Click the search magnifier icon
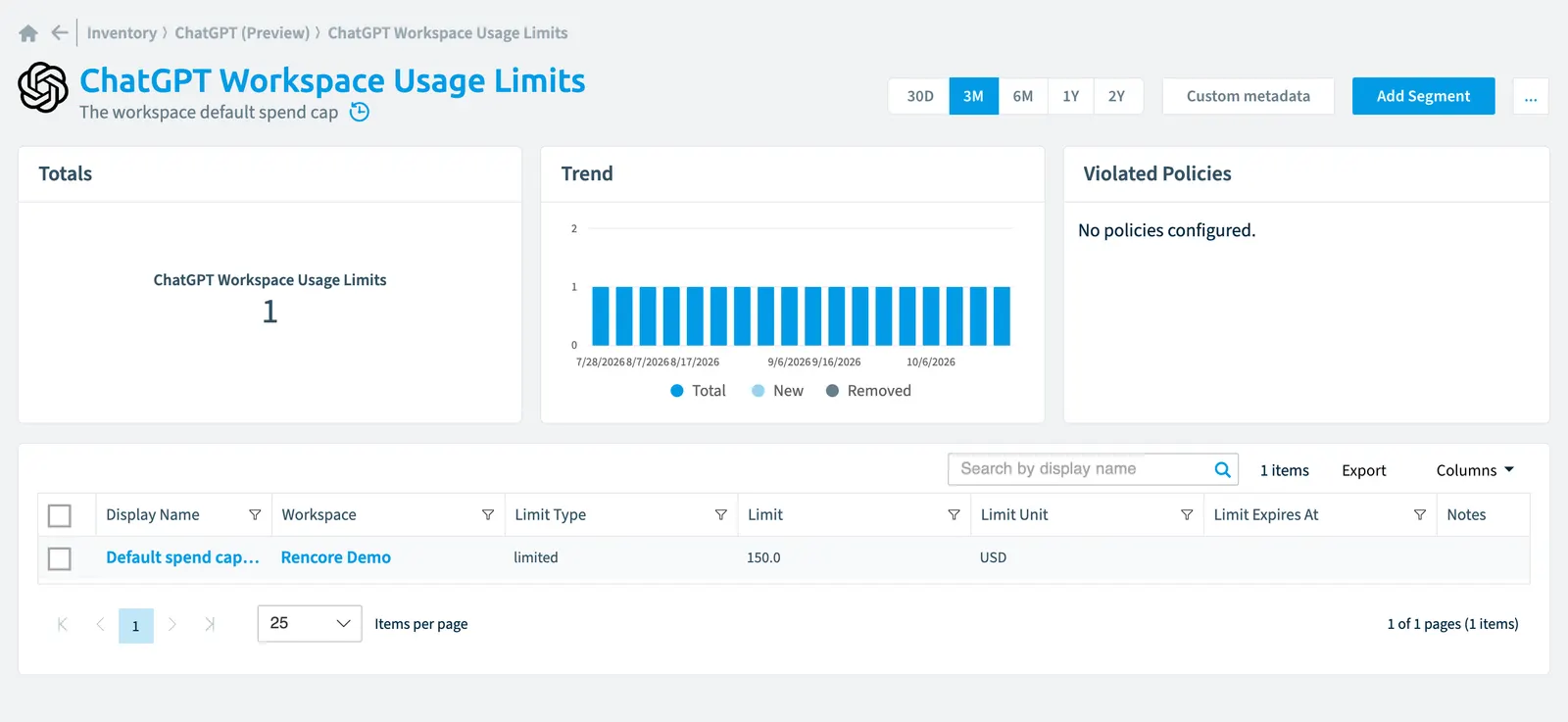This screenshot has height=722, width=1568. point(1222,469)
